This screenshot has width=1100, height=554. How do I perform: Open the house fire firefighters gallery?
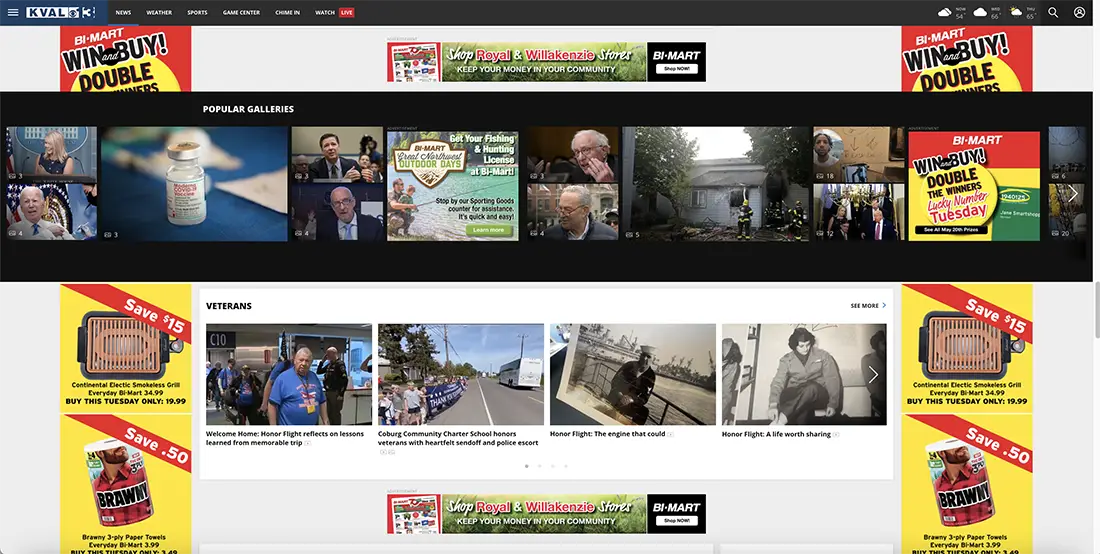pyautogui.click(x=716, y=184)
